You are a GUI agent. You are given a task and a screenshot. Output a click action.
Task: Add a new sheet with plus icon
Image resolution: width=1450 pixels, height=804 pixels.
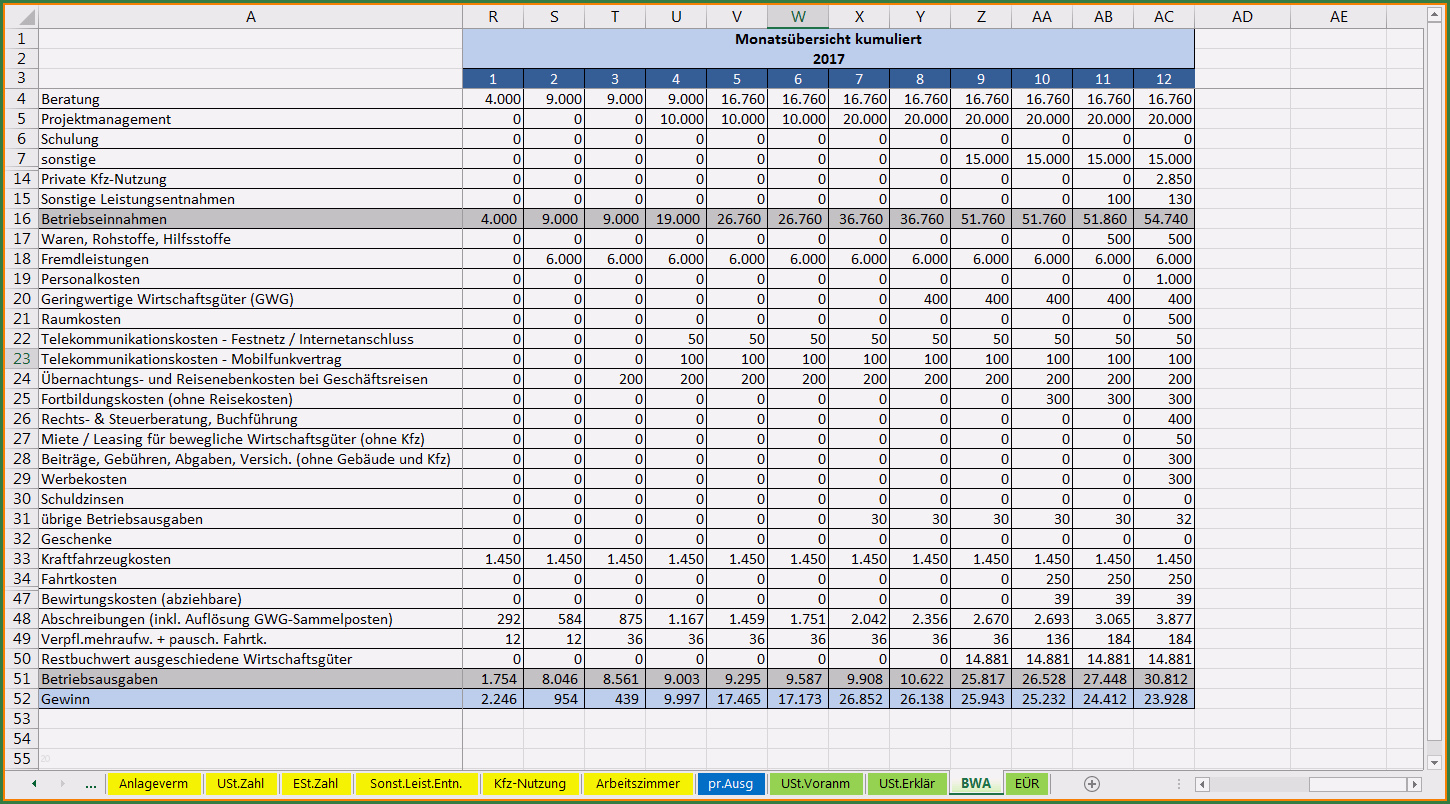pyautogui.click(x=1092, y=784)
